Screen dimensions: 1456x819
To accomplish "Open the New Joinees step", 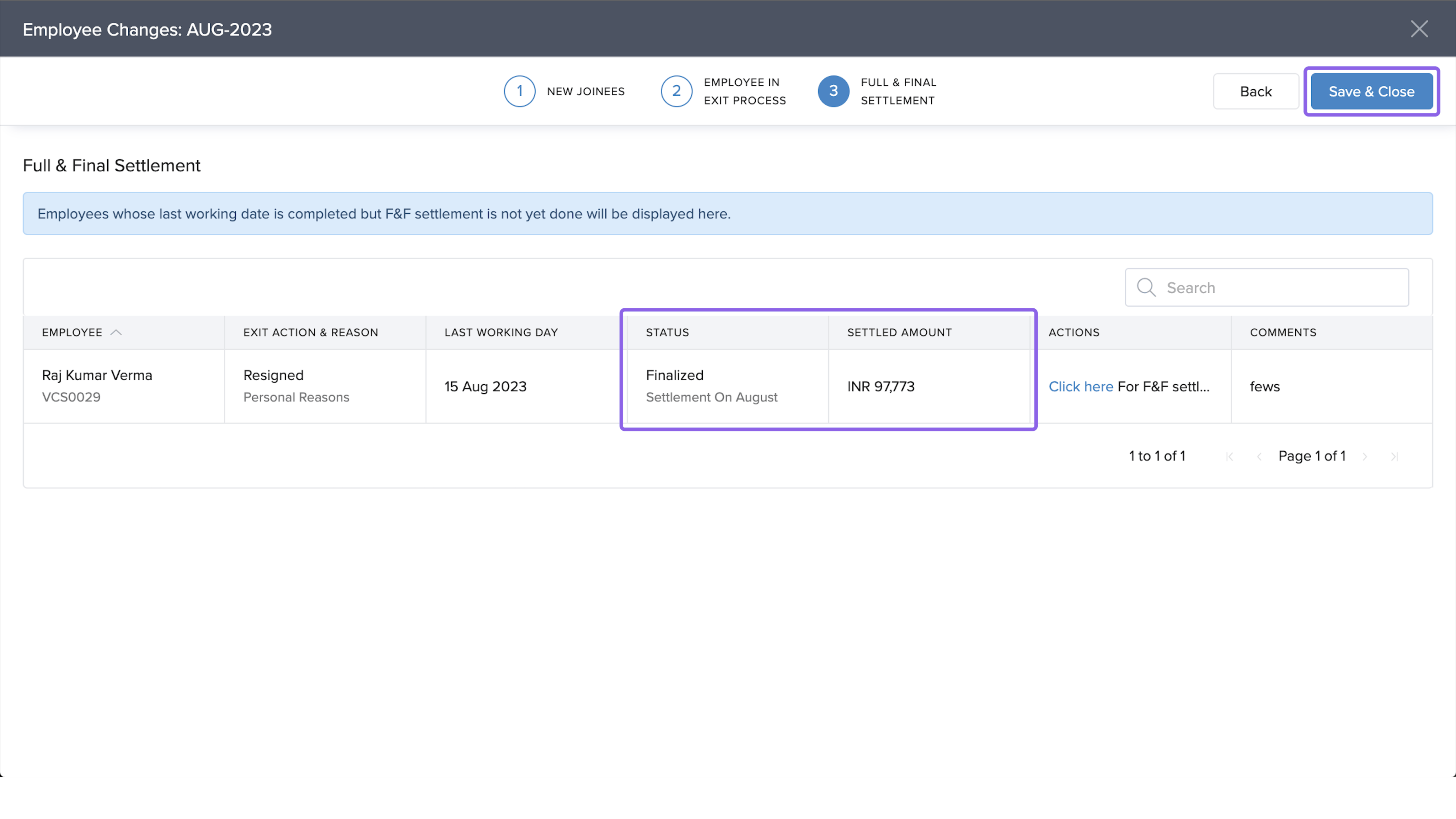I will [586, 91].
